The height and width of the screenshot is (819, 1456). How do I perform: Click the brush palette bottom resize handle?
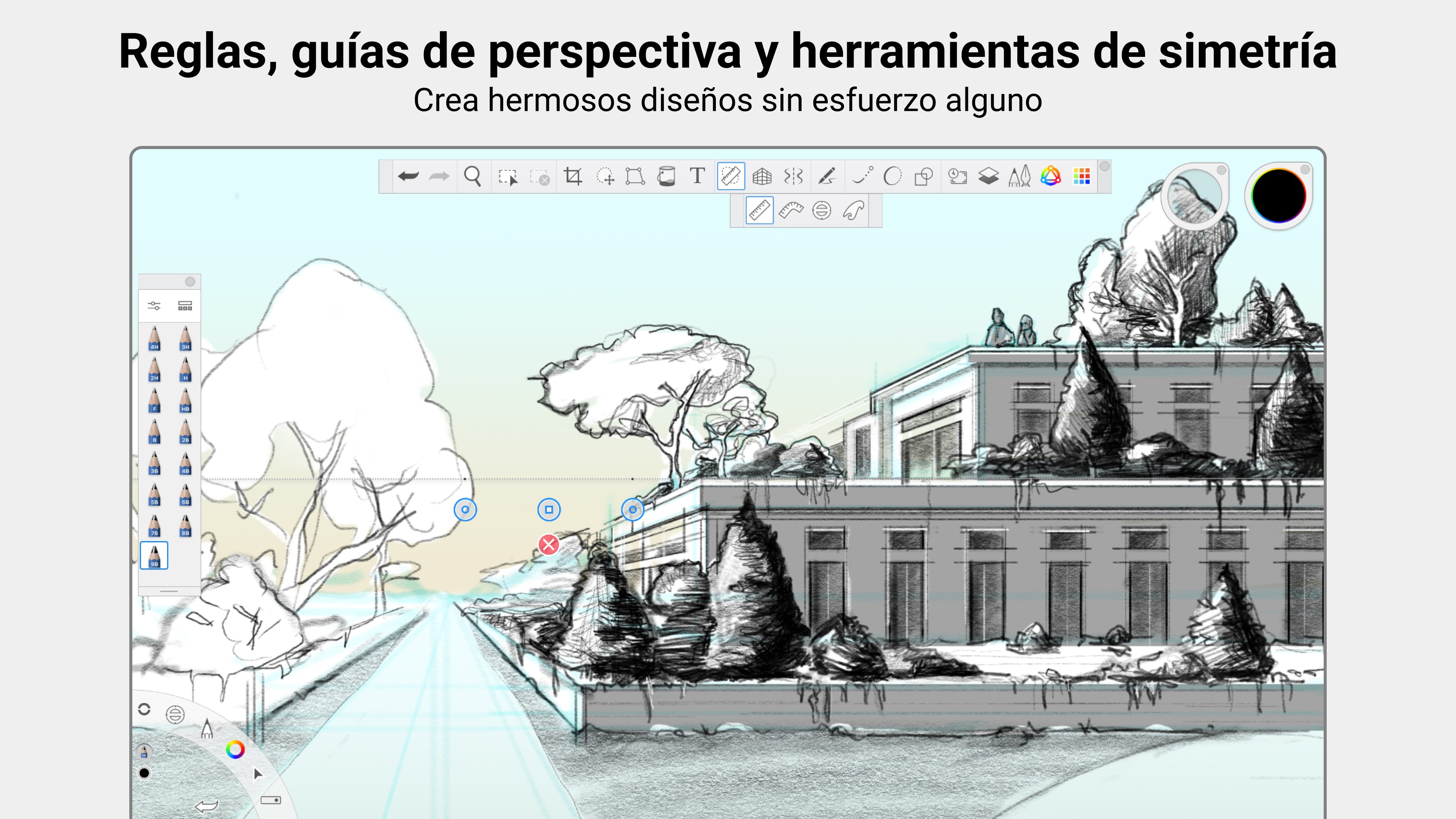click(169, 591)
